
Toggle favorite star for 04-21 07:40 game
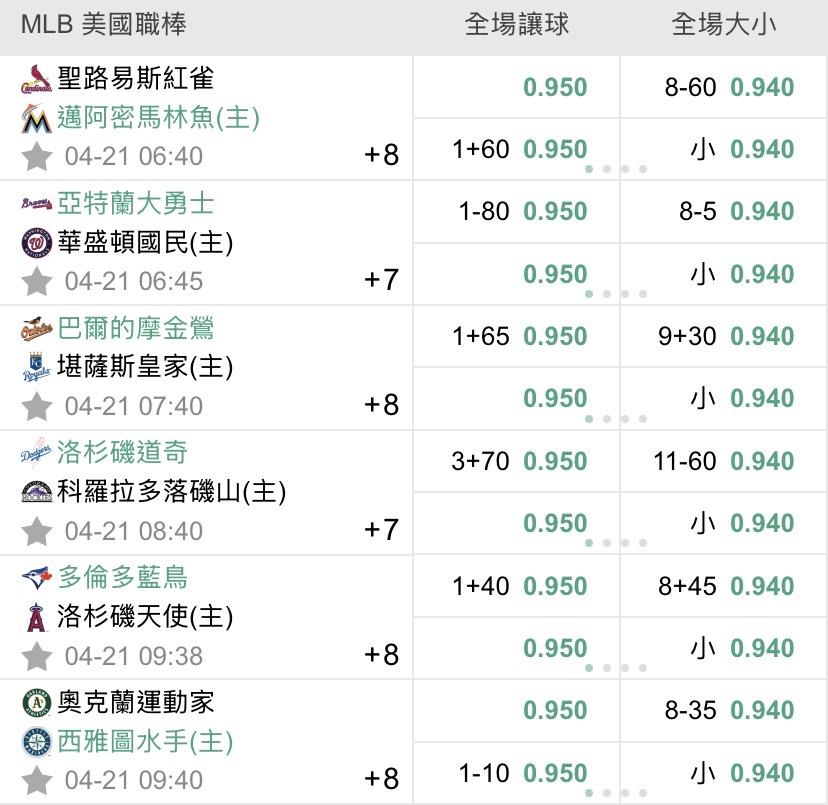37,406
